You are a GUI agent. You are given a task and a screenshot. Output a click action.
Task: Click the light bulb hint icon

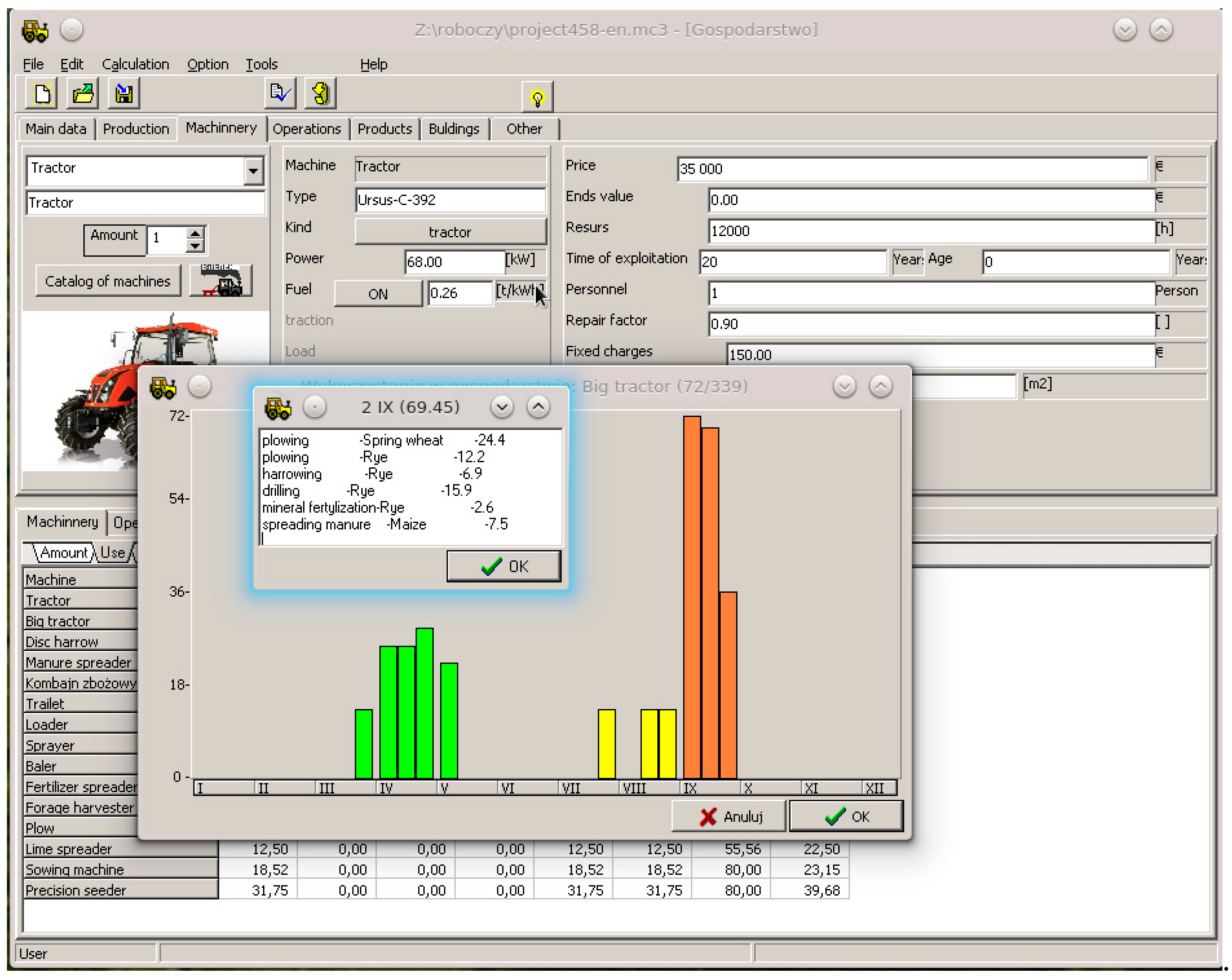click(x=537, y=98)
